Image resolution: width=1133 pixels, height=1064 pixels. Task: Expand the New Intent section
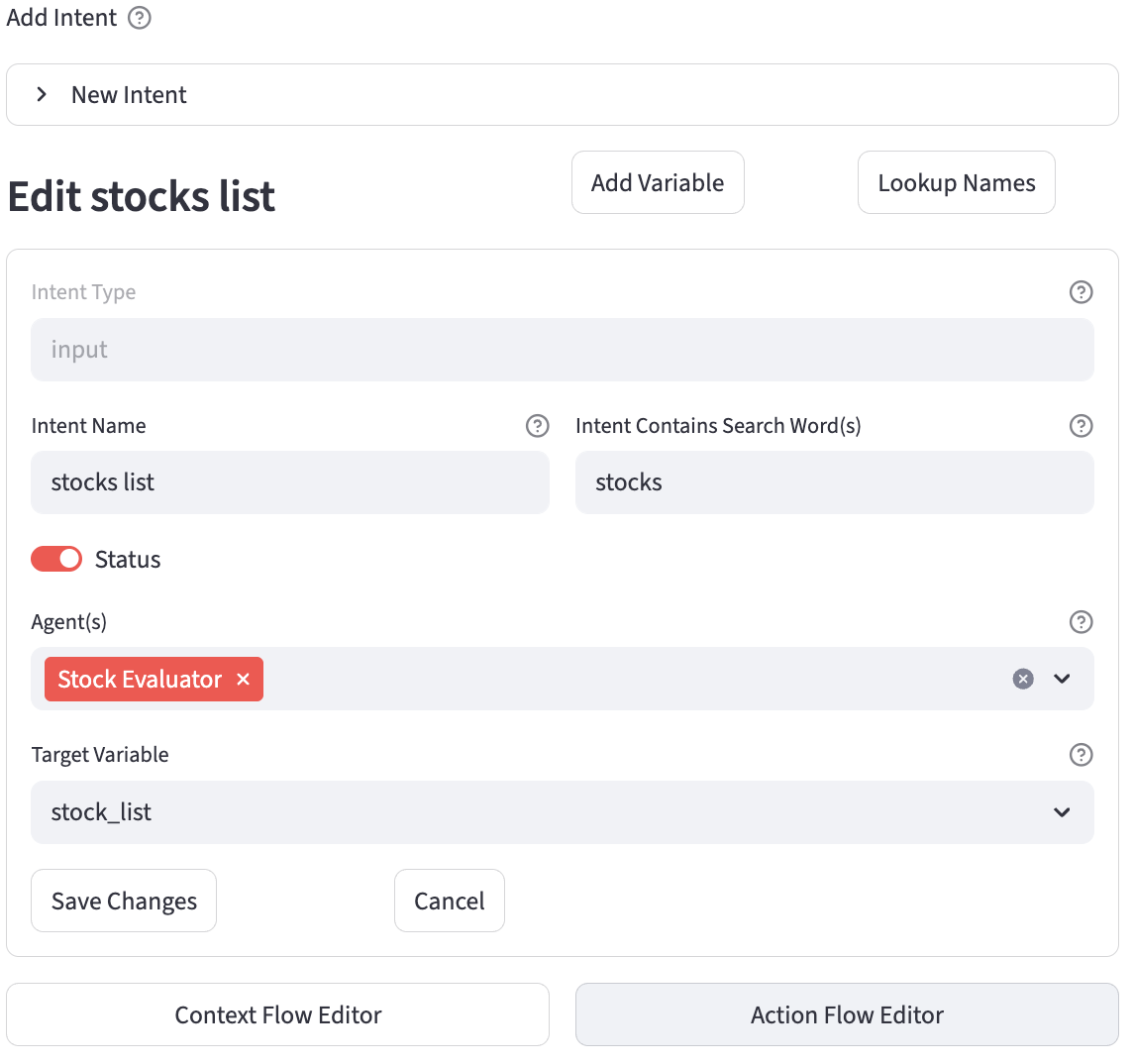[42, 95]
